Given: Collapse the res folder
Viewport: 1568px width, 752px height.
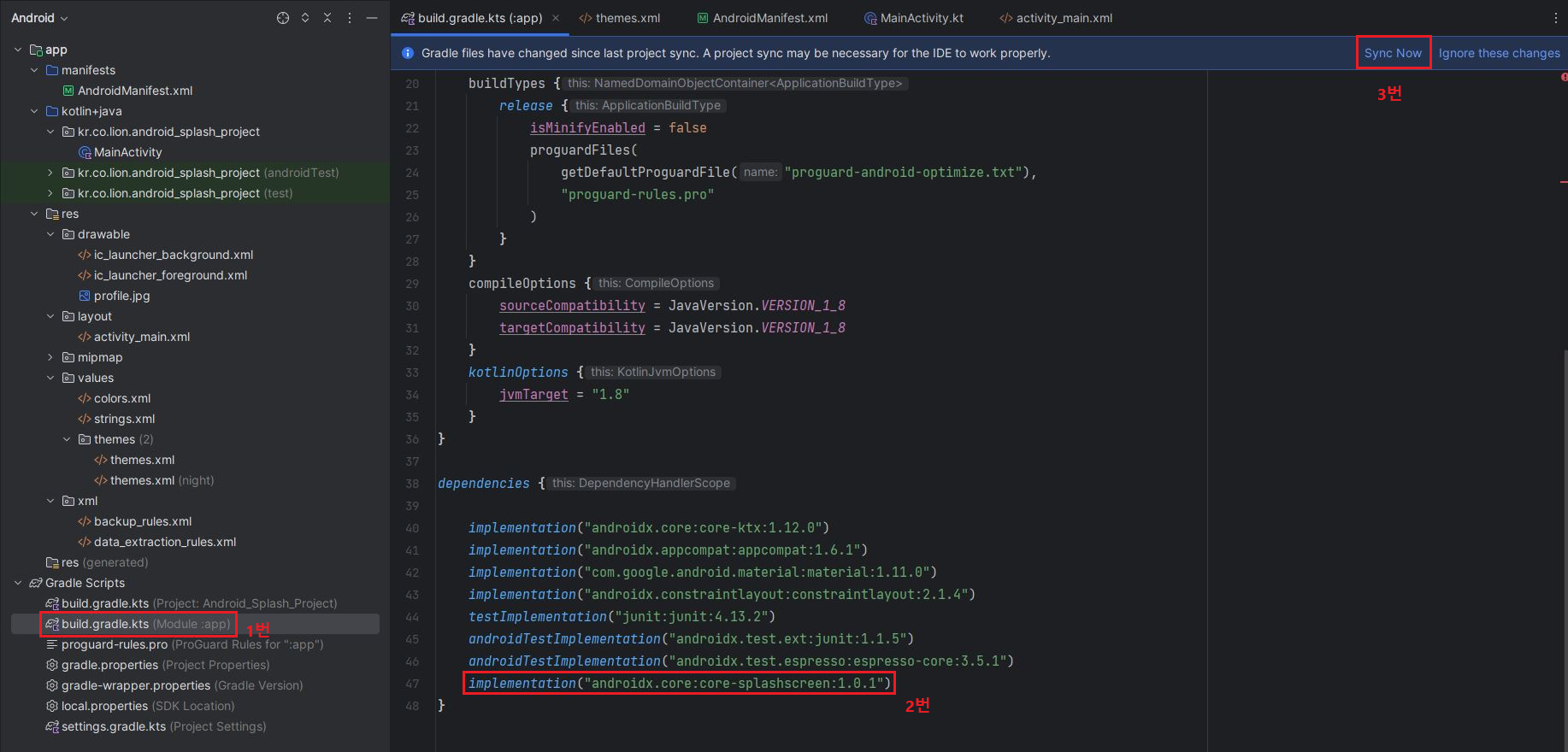Looking at the screenshot, I should 34,214.
